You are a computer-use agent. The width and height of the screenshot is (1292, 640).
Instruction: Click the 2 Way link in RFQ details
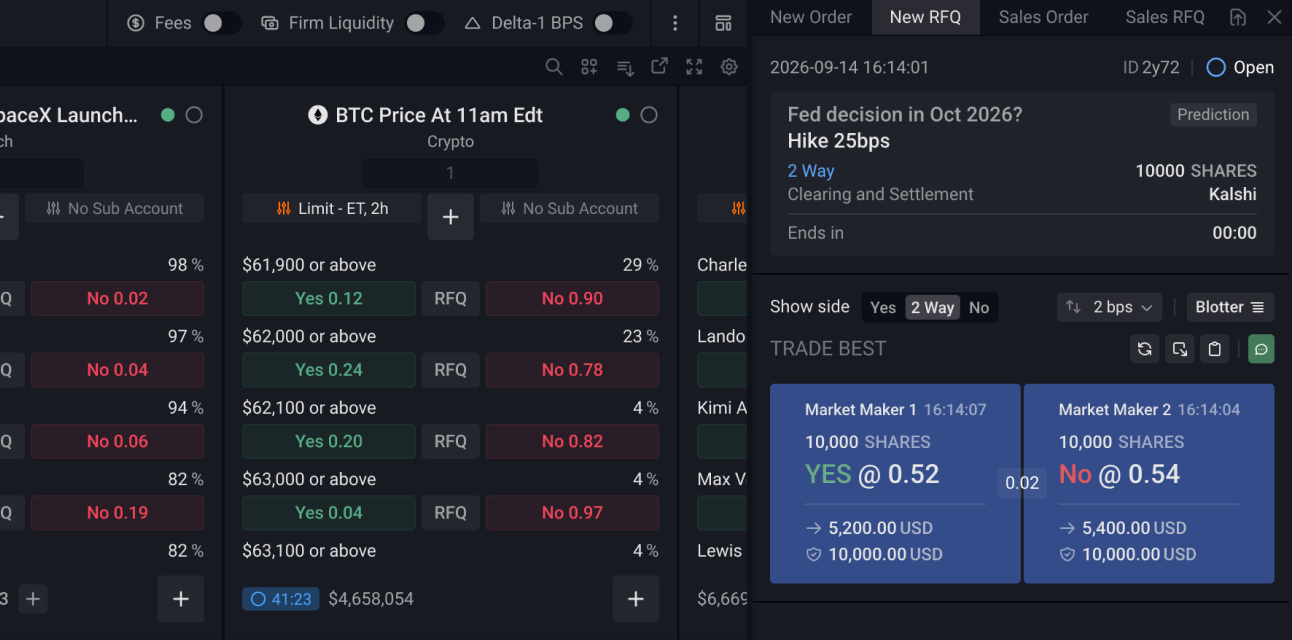(x=811, y=171)
